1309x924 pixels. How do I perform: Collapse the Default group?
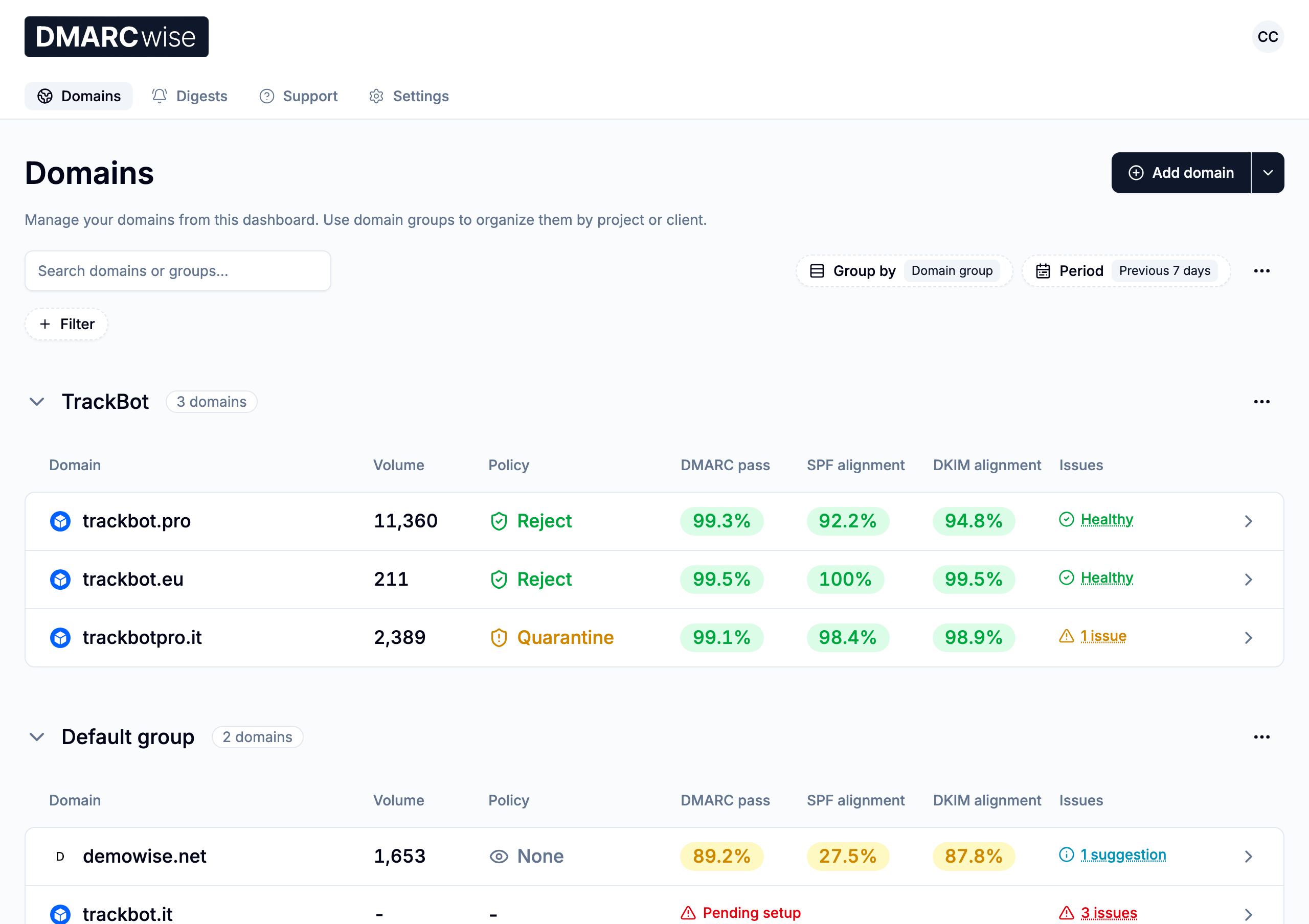37,737
